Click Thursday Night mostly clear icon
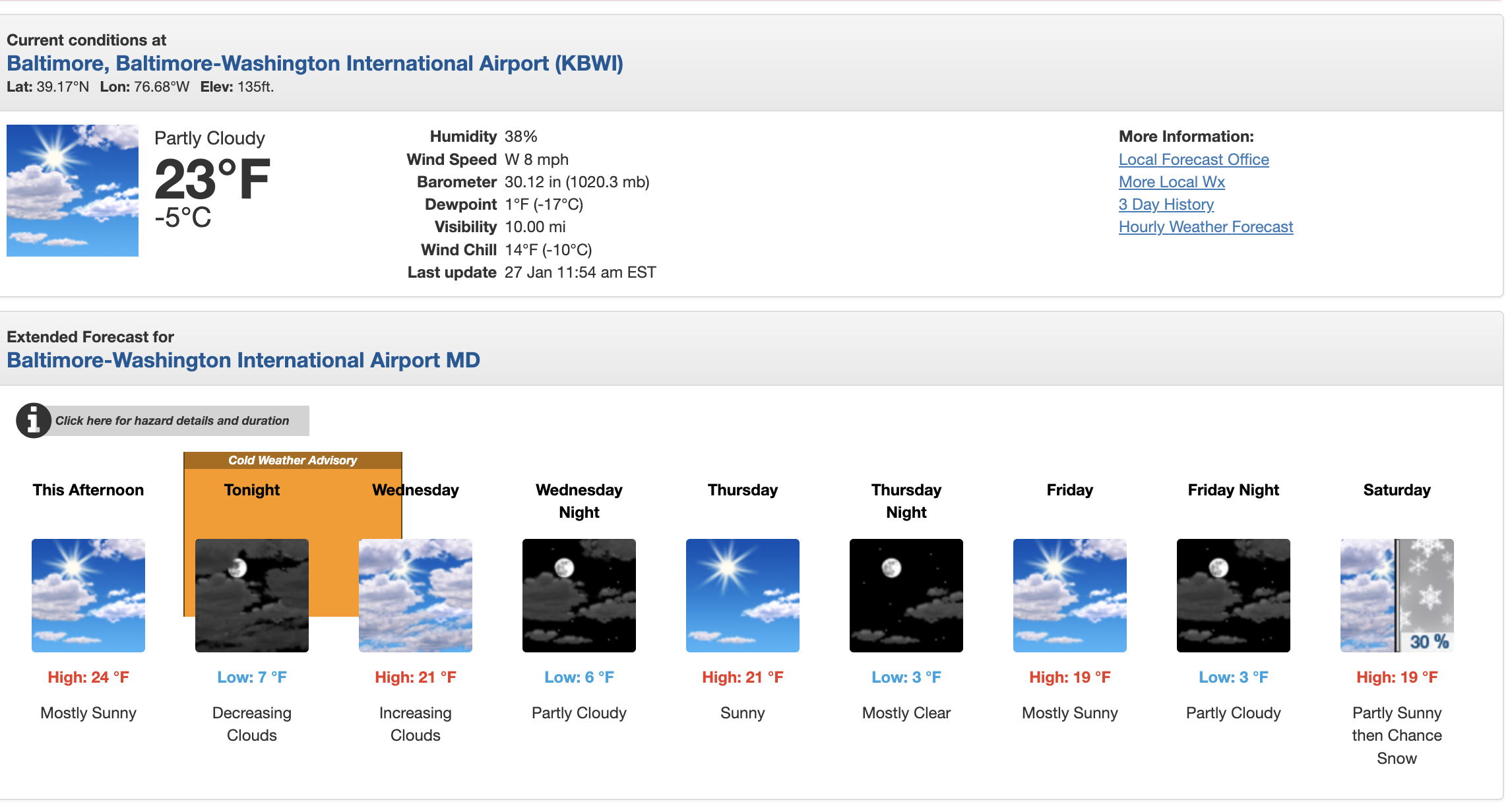Screen dimensions: 1512x810 906,596
